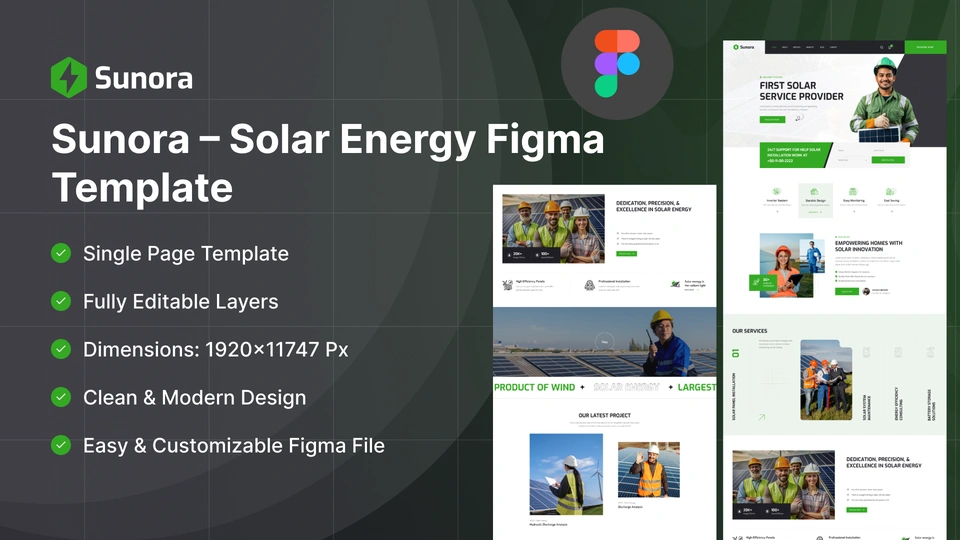Click the '24/7 support for help solar' green banner

(x=795, y=155)
